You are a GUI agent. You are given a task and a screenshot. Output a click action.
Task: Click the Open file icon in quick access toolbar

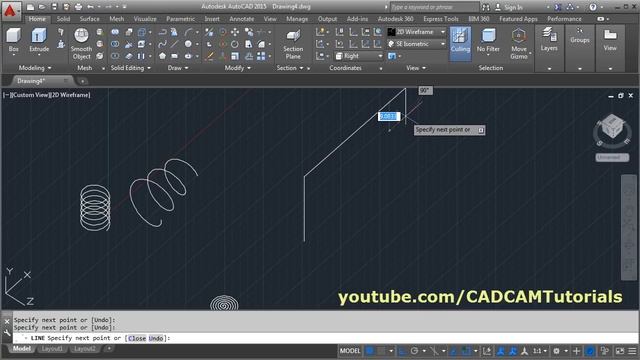pos(42,7)
